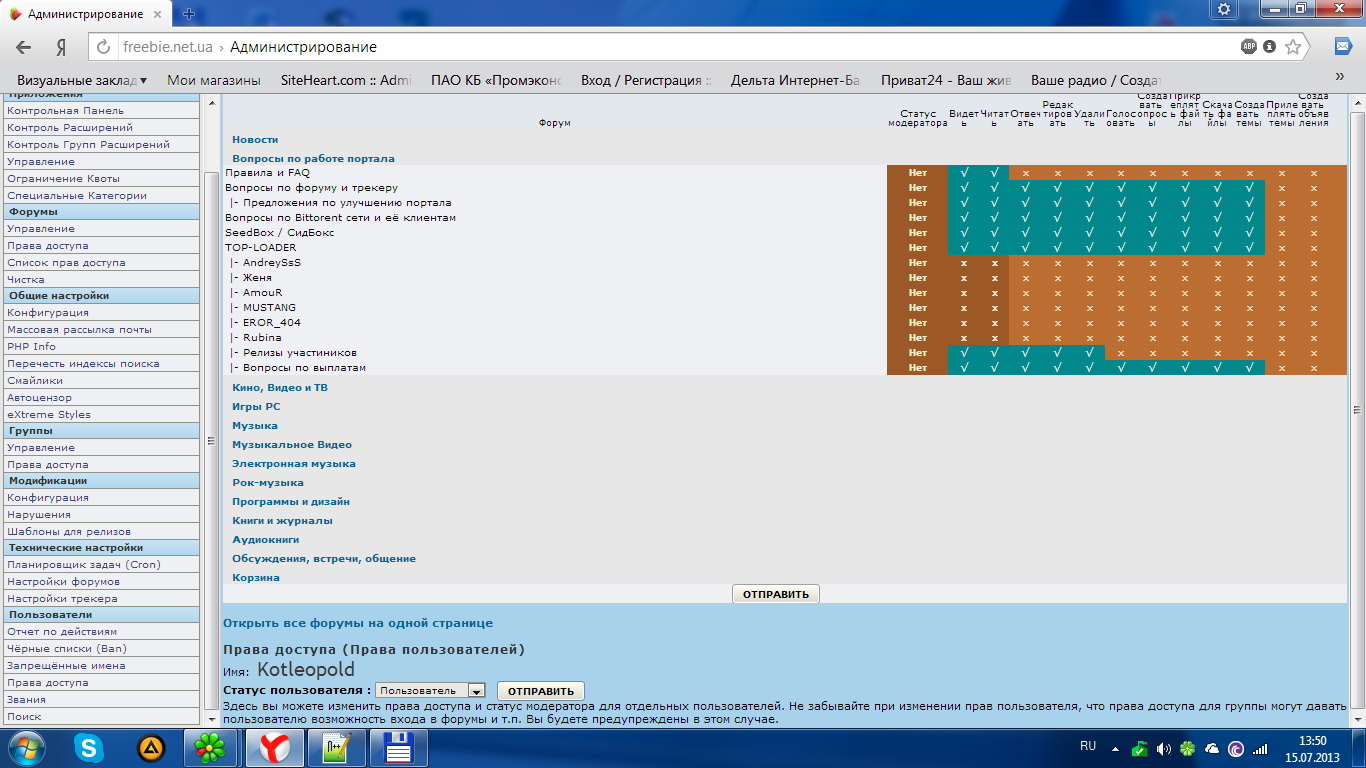Image resolution: width=1366 pixels, height=768 pixels.
Task: Toggle 'Видеть' permission for AndreySsS forum
Action: point(964,263)
